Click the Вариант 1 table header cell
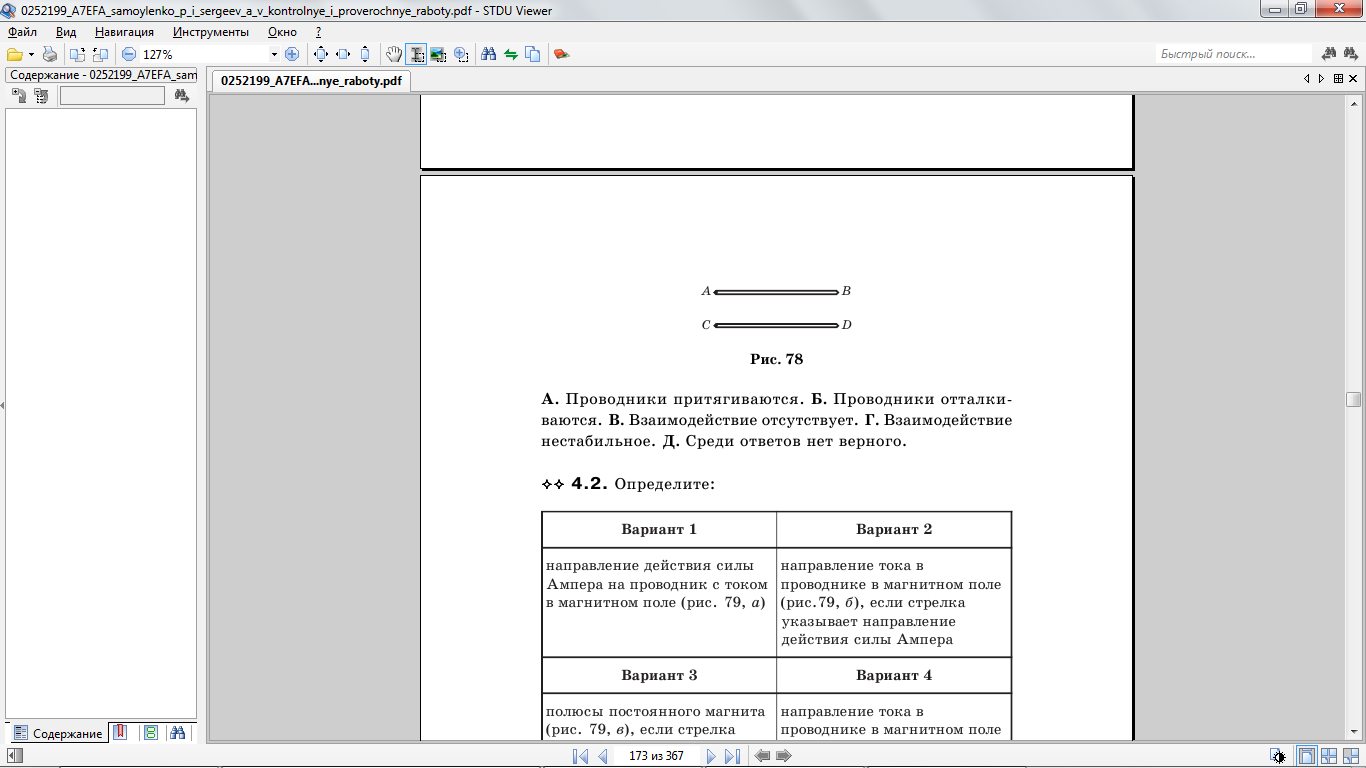 pyautogui.click(x=659, y=529)
